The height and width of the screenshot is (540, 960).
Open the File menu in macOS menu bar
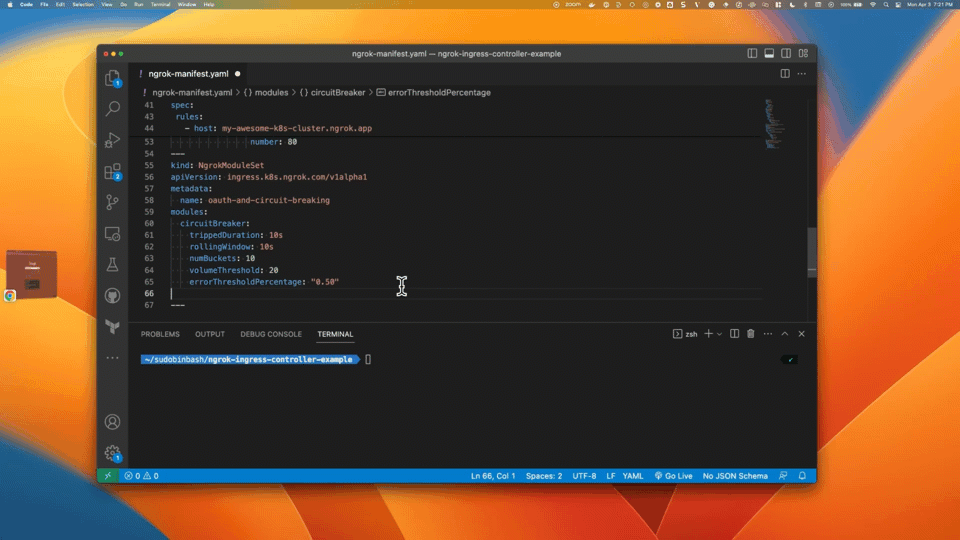pos(44,4)
